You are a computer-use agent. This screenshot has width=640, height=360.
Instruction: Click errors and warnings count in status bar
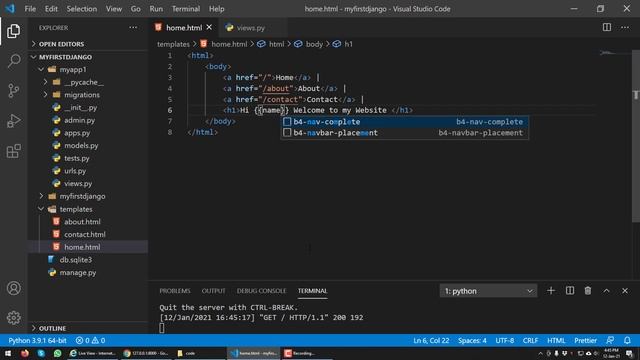coord(90,340)
